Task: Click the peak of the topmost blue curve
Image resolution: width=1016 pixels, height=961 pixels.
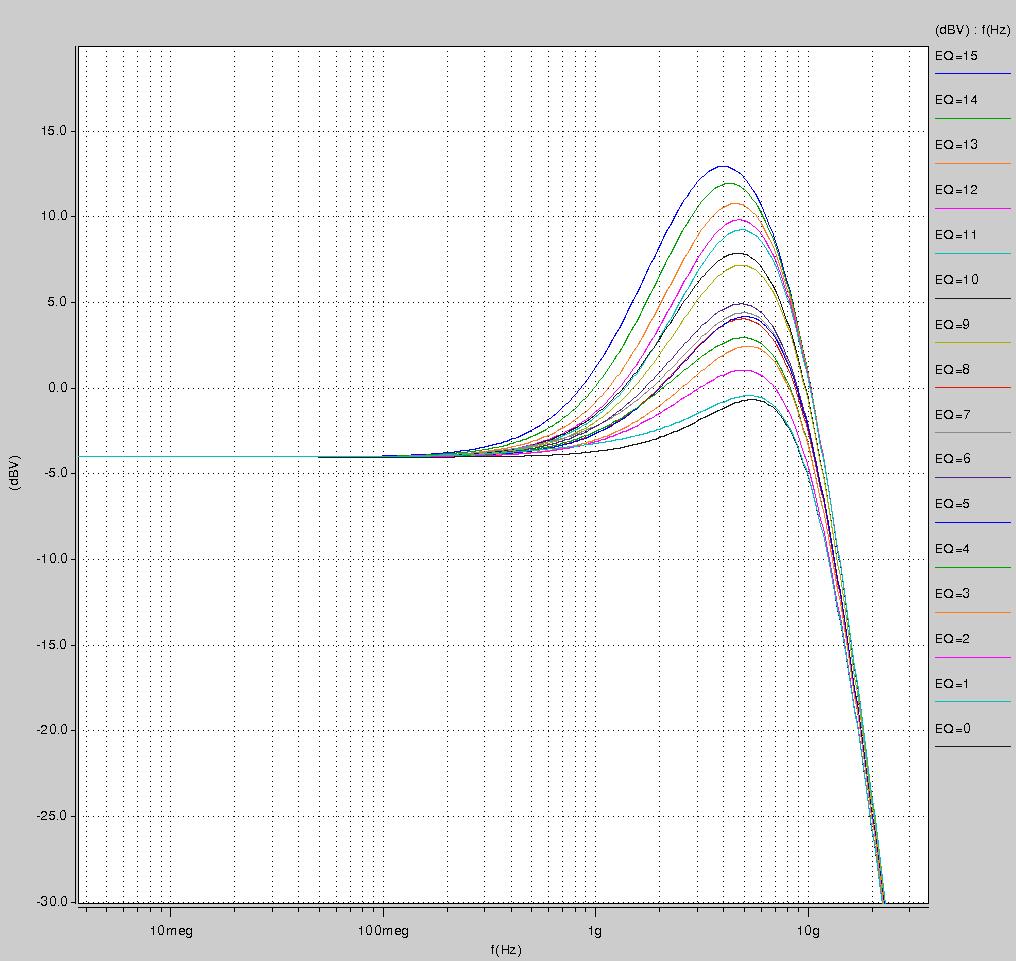Action: point(722,167)
